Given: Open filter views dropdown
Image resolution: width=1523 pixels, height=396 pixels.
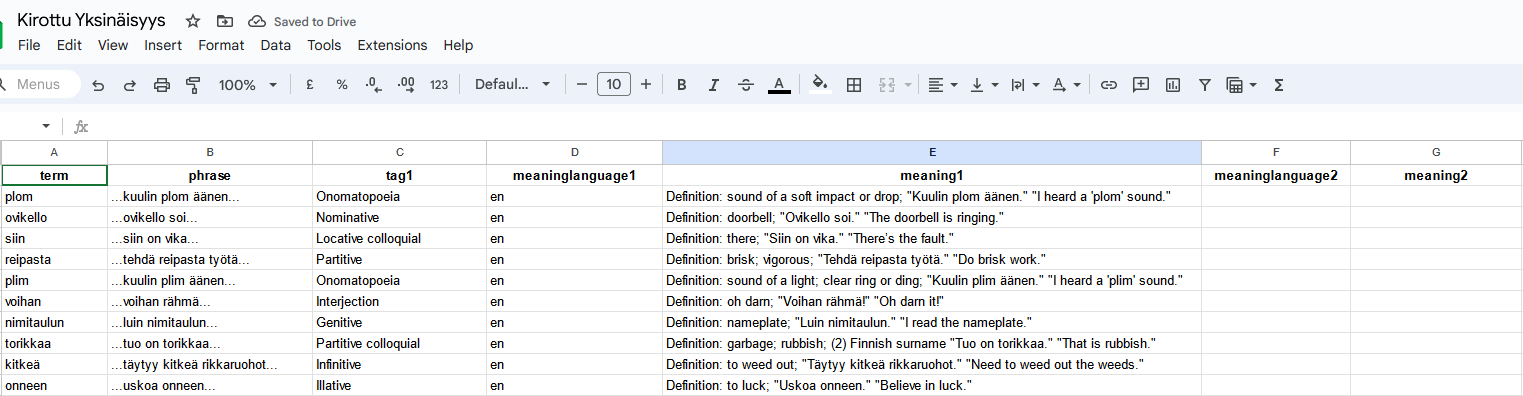Looking at the screenshot, I should coord(1241,85).
